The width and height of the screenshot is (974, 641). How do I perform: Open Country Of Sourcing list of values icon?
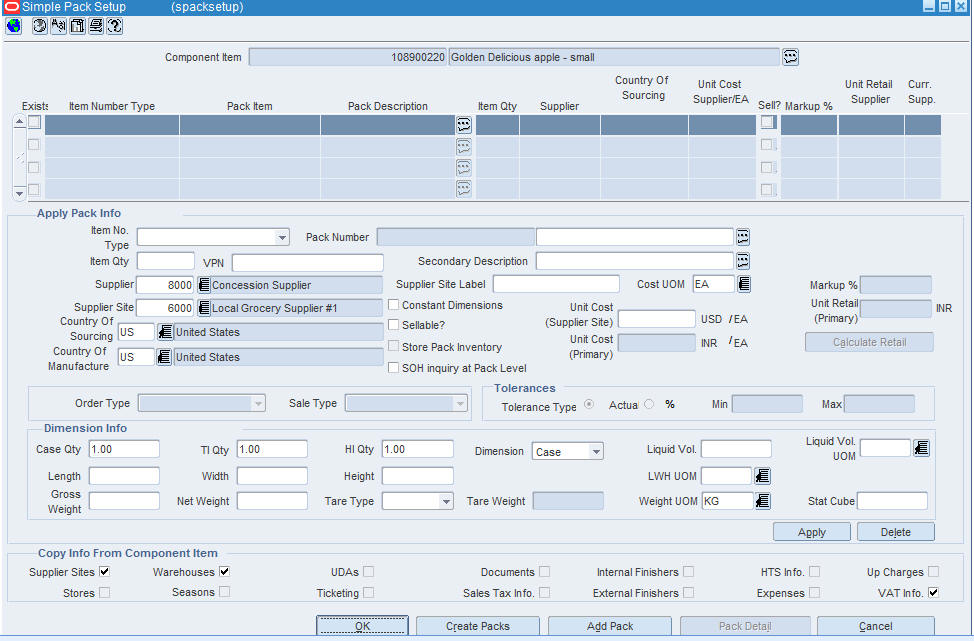point(164,332)
